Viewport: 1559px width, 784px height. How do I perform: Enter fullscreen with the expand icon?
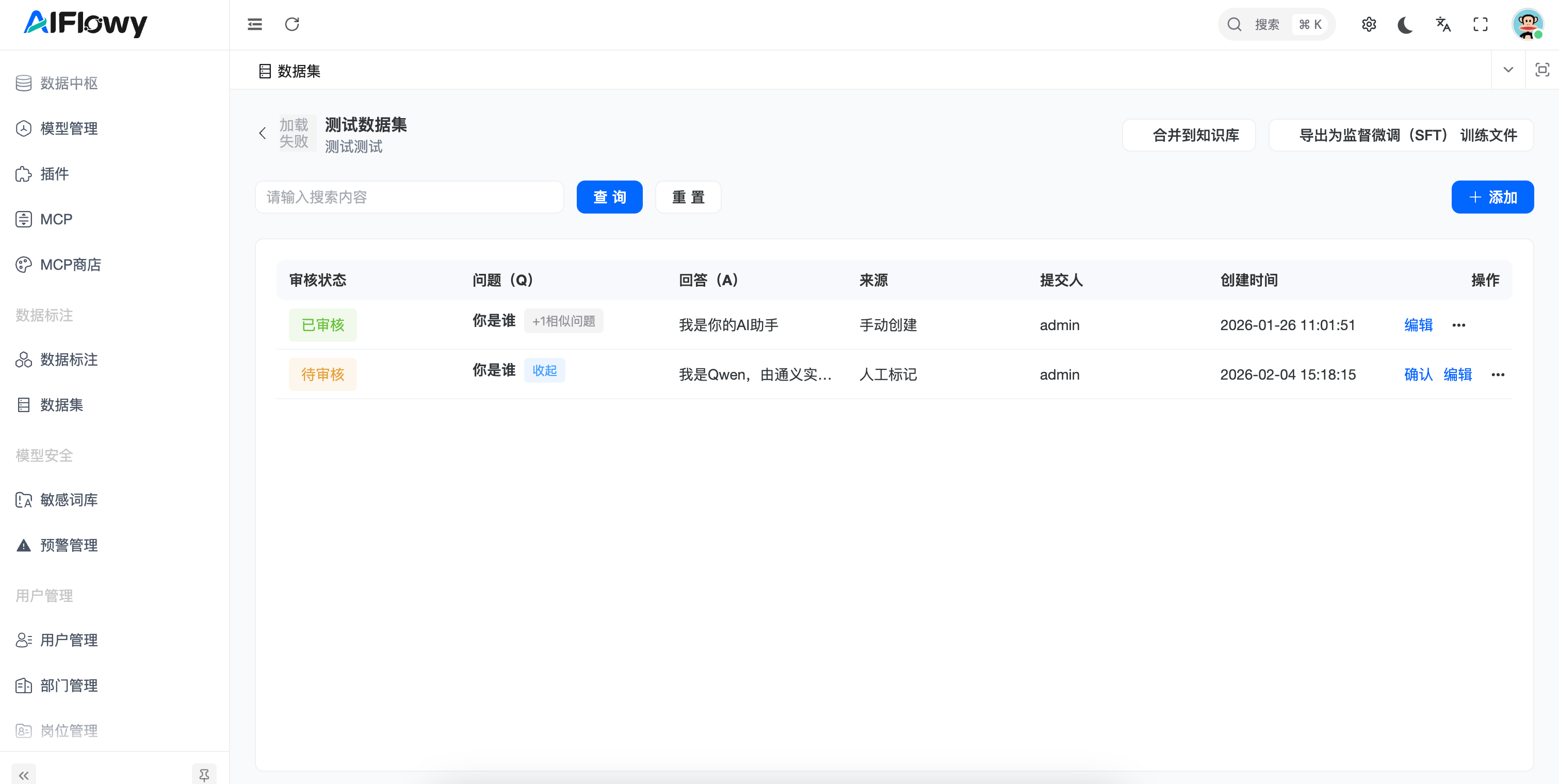(1480, 24)
